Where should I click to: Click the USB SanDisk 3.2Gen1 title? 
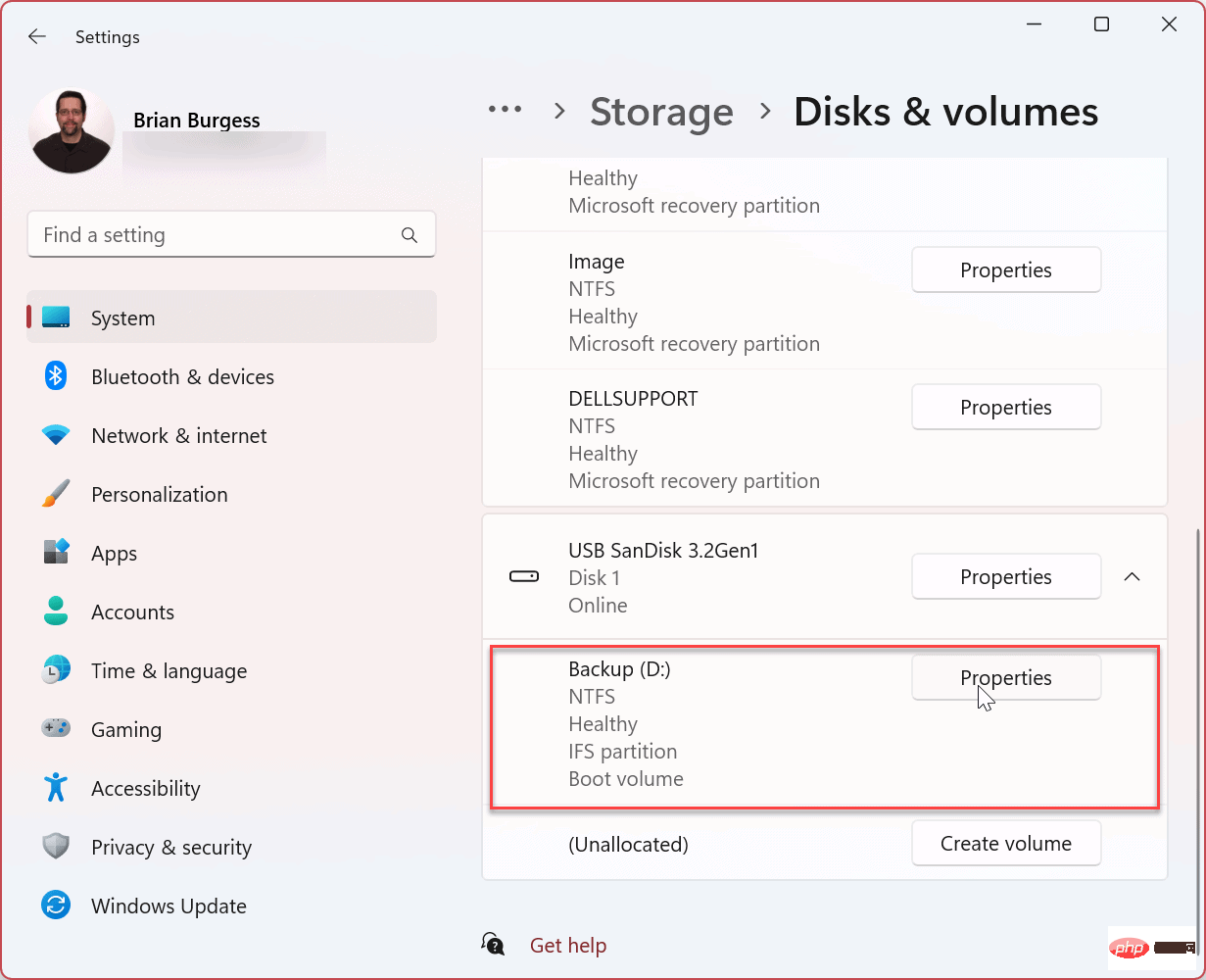pyautogui.click(x=663, y=551)
